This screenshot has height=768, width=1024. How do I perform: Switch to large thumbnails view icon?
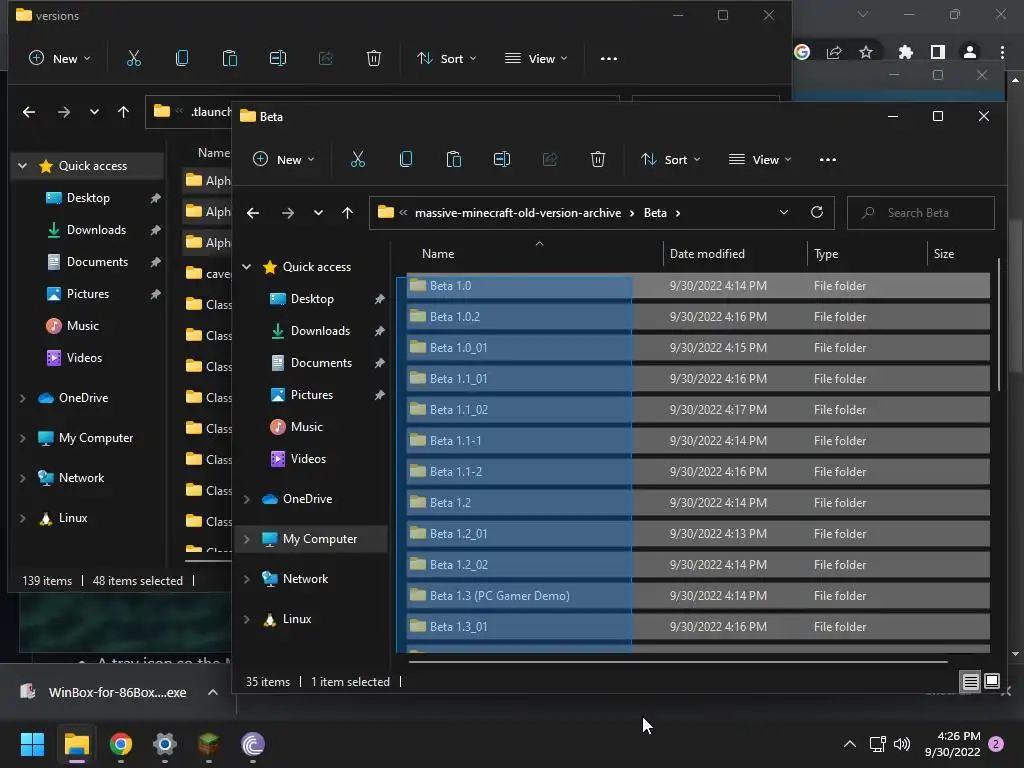coord(991,682)
